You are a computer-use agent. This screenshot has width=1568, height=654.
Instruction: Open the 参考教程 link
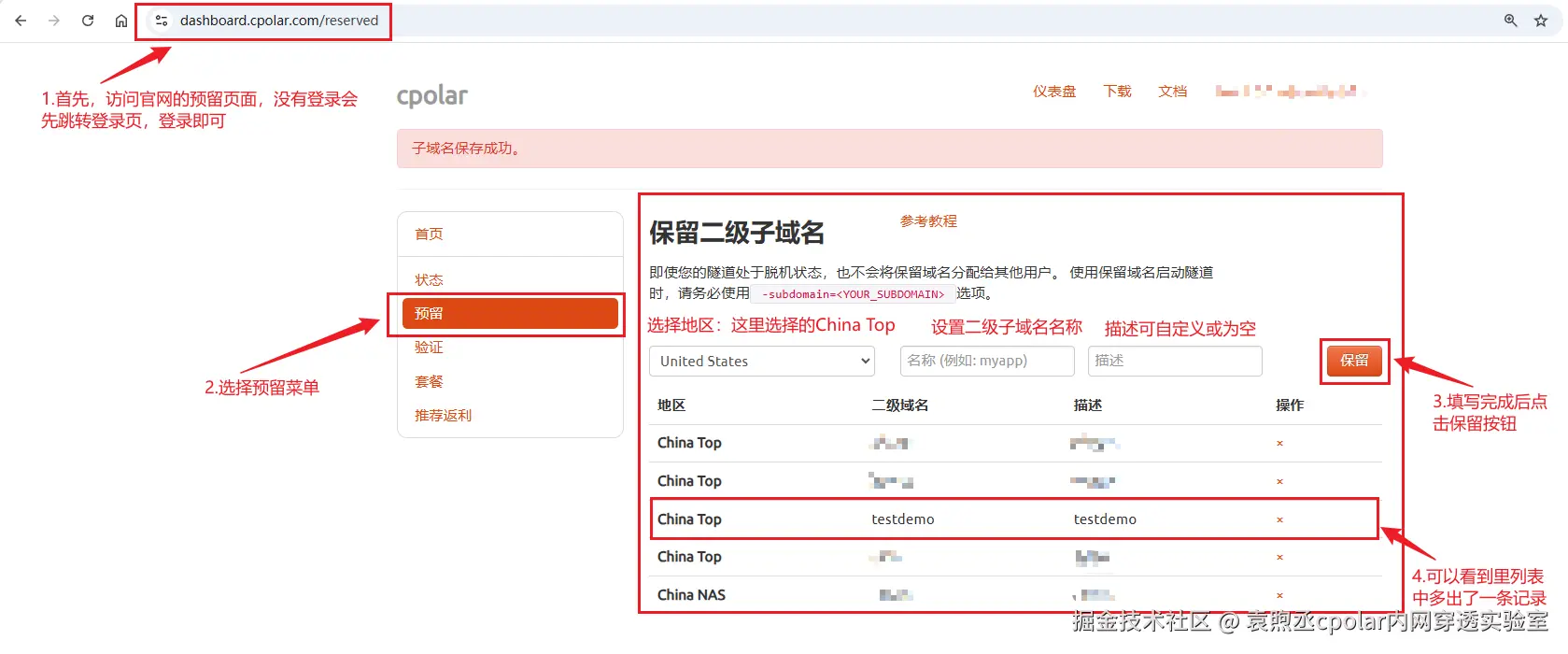928,221
